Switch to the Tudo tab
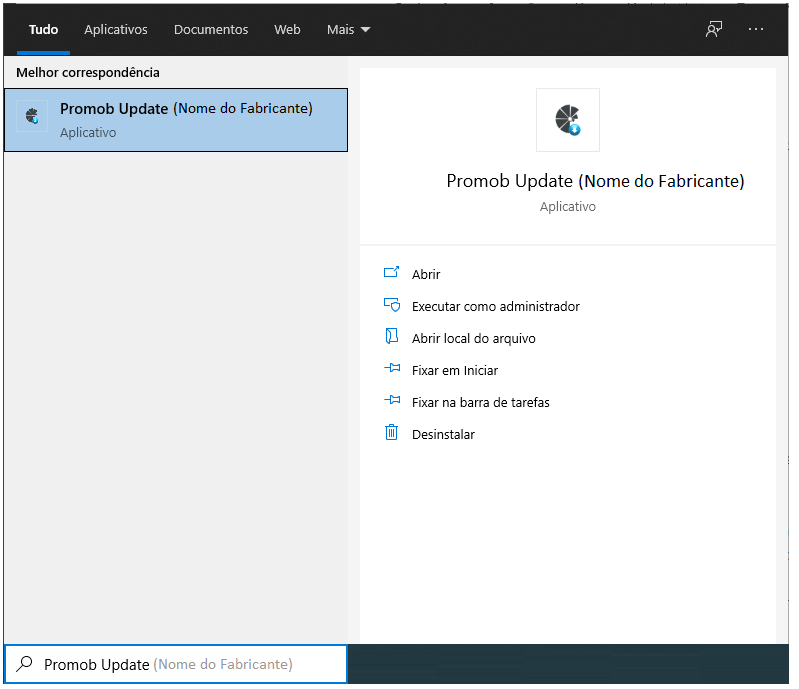This screenshot has width=799, height=689. pyautogui.click(x=43, y=30)
